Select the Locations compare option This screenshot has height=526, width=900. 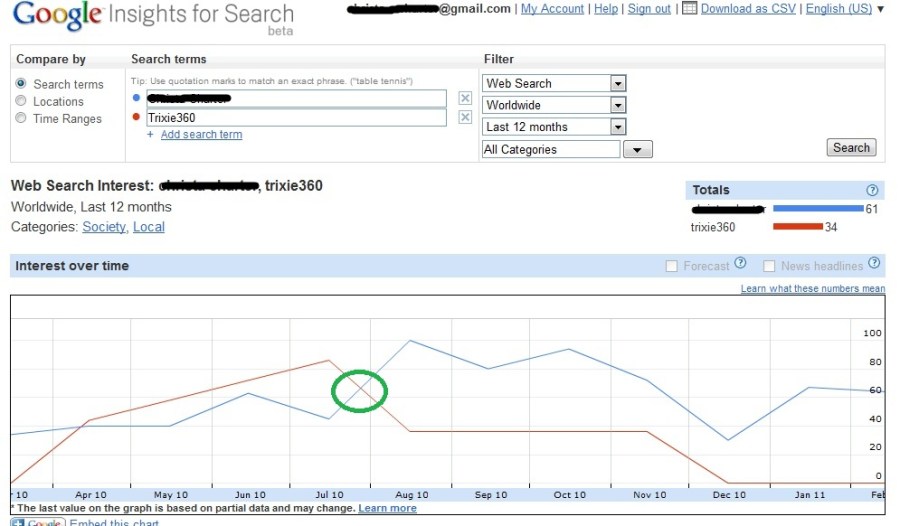tap(21, 101)
